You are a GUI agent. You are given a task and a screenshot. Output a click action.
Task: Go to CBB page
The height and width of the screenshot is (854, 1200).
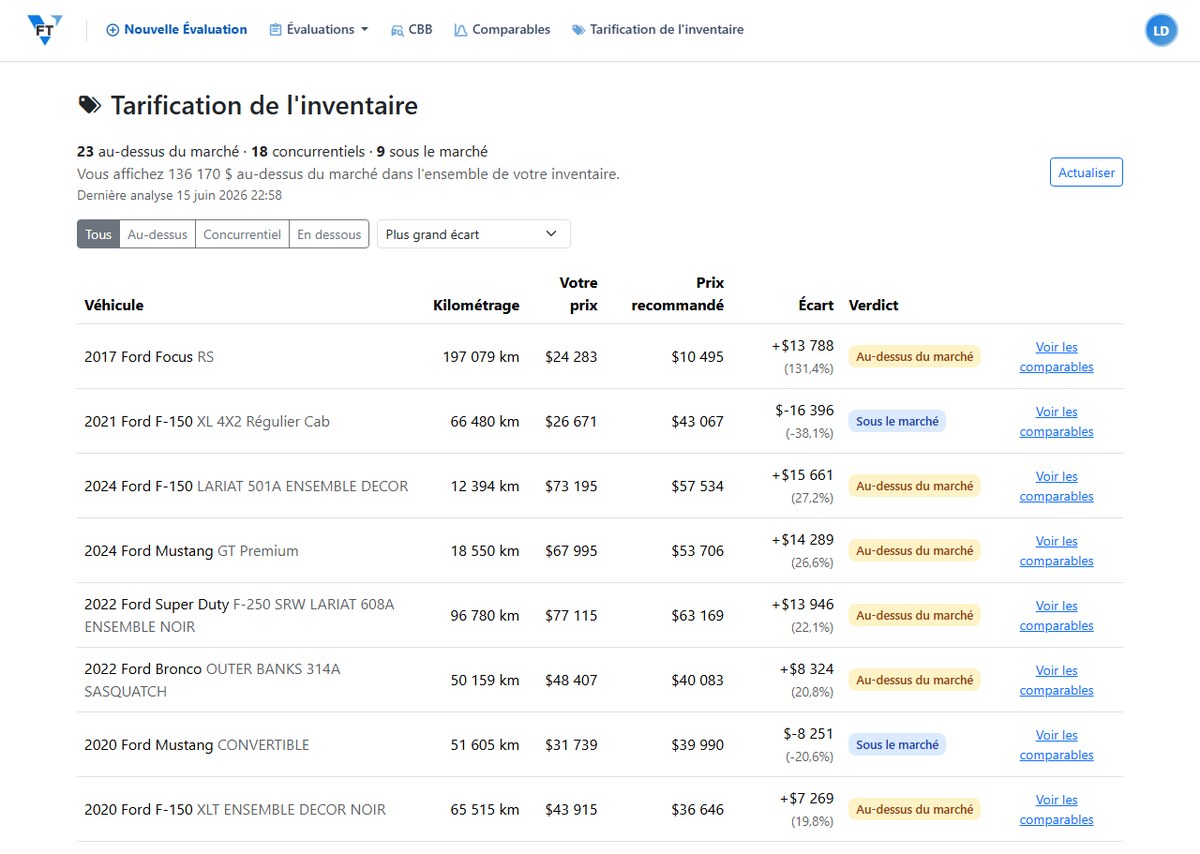pos(412,30)
